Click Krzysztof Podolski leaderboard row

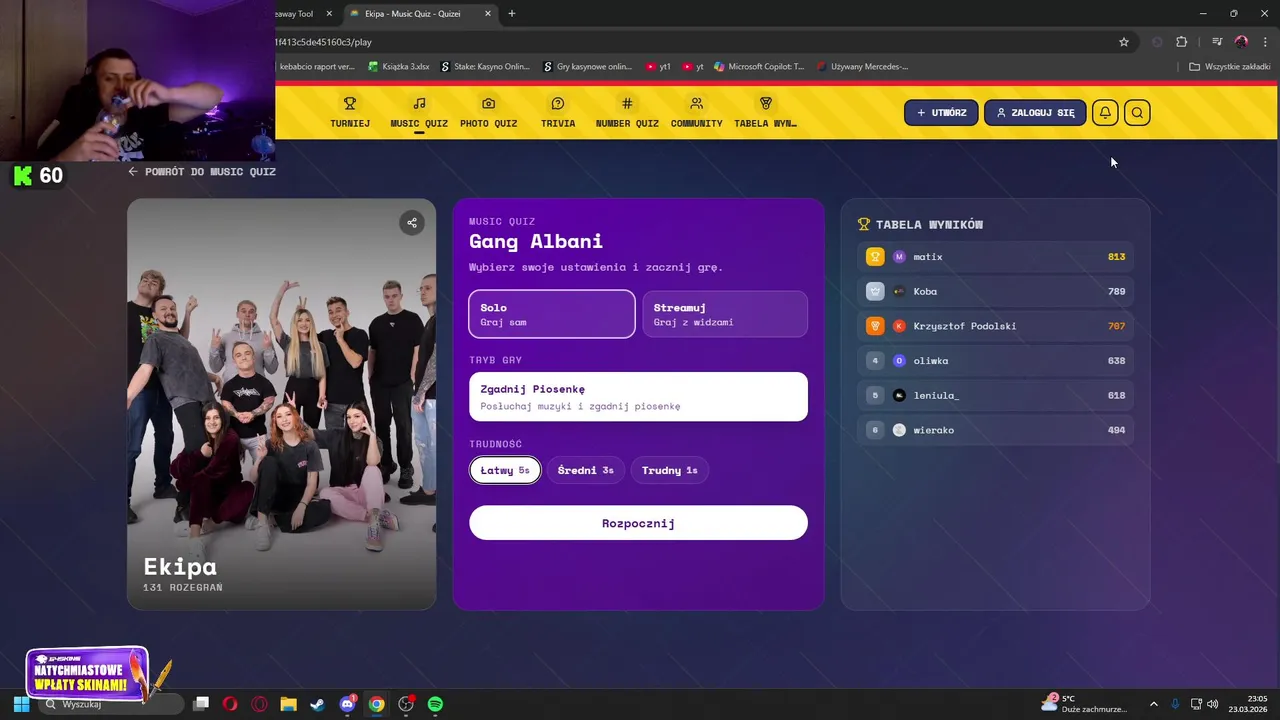coord(995,326)
